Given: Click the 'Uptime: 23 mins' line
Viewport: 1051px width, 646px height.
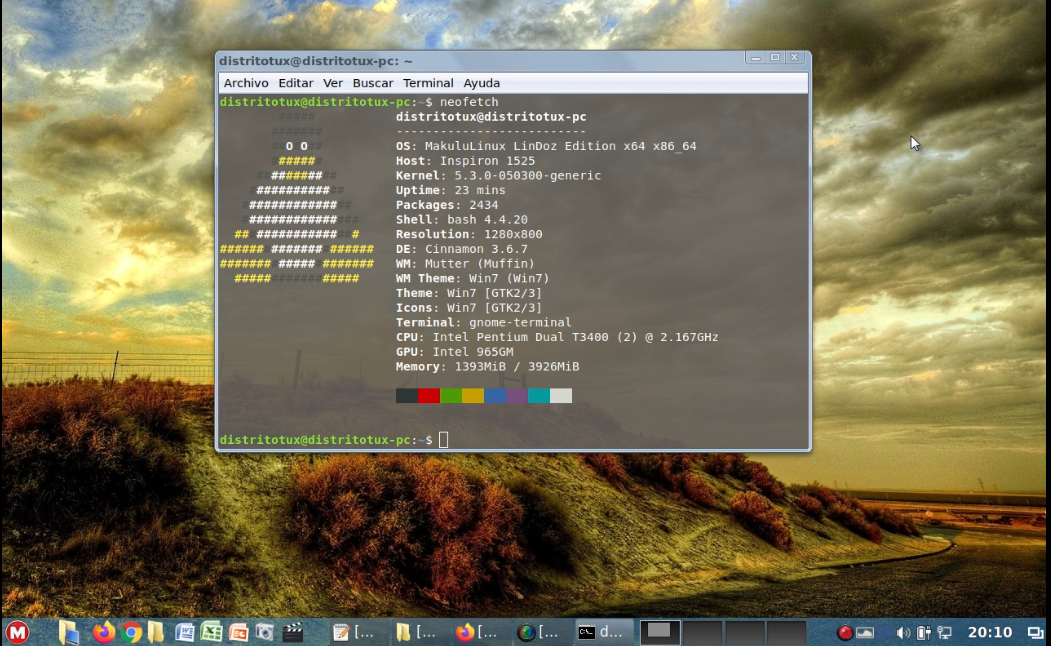Looking at the screenshot, I should (x=450, y=190).
